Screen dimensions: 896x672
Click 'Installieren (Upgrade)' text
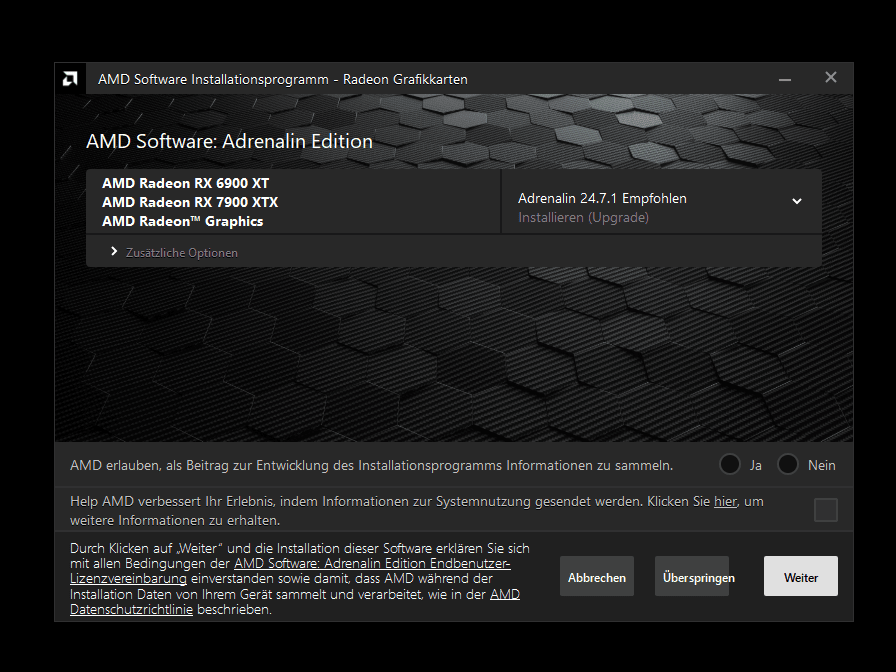coord(583,218)
